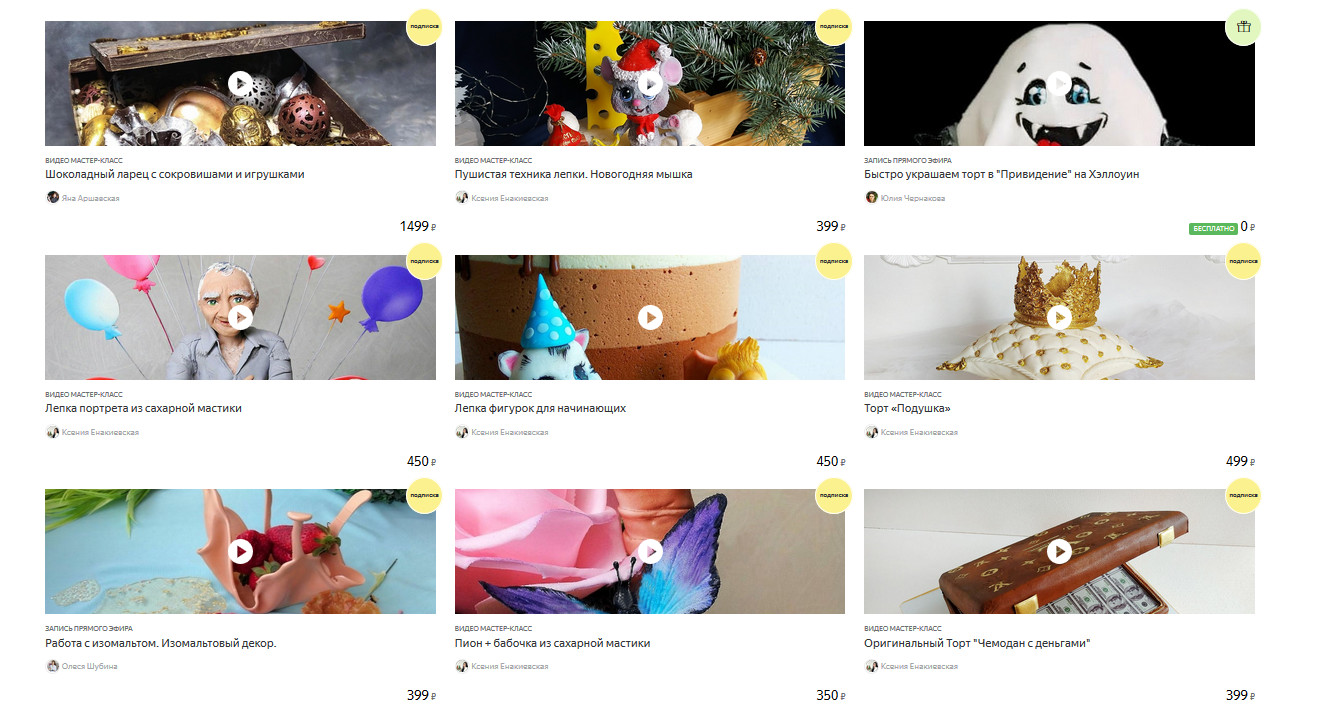Play the sugar mastic portrait video
The image size is (1337, 709).
[240, 317]
